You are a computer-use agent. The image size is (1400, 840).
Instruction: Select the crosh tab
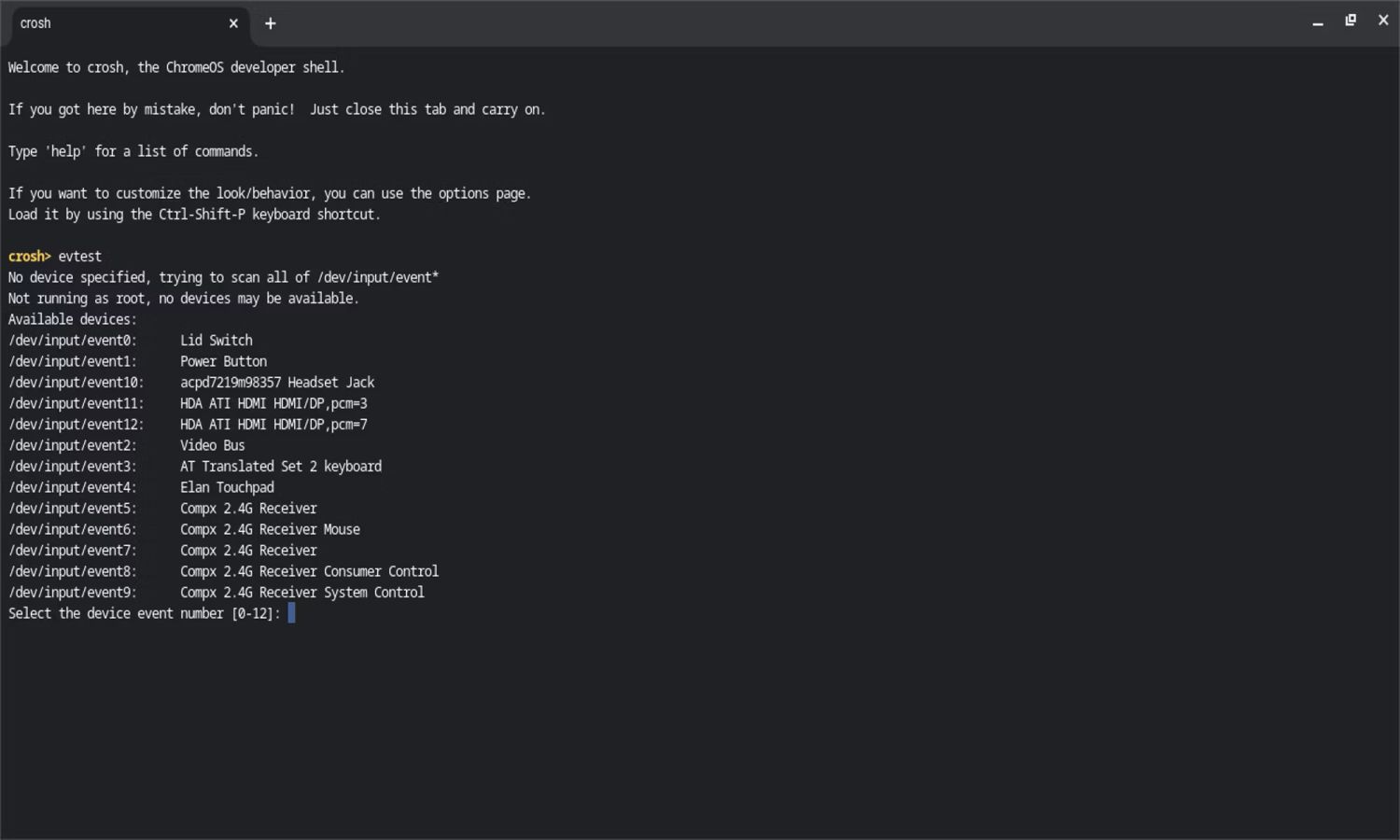click(112, 23)
